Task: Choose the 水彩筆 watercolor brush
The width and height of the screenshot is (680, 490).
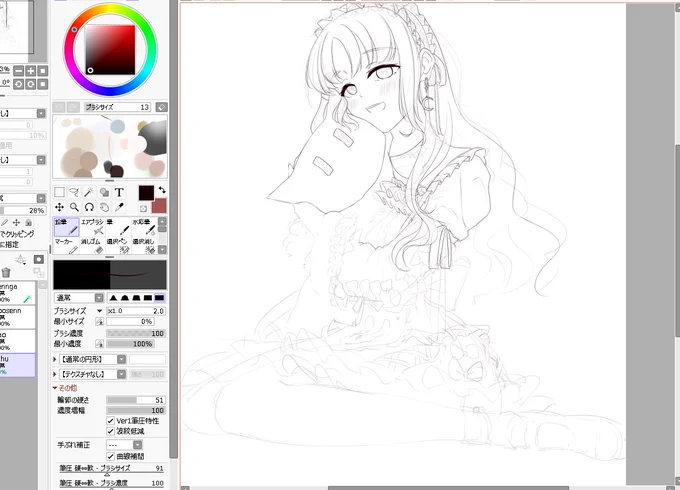Action: pos(144,227)
